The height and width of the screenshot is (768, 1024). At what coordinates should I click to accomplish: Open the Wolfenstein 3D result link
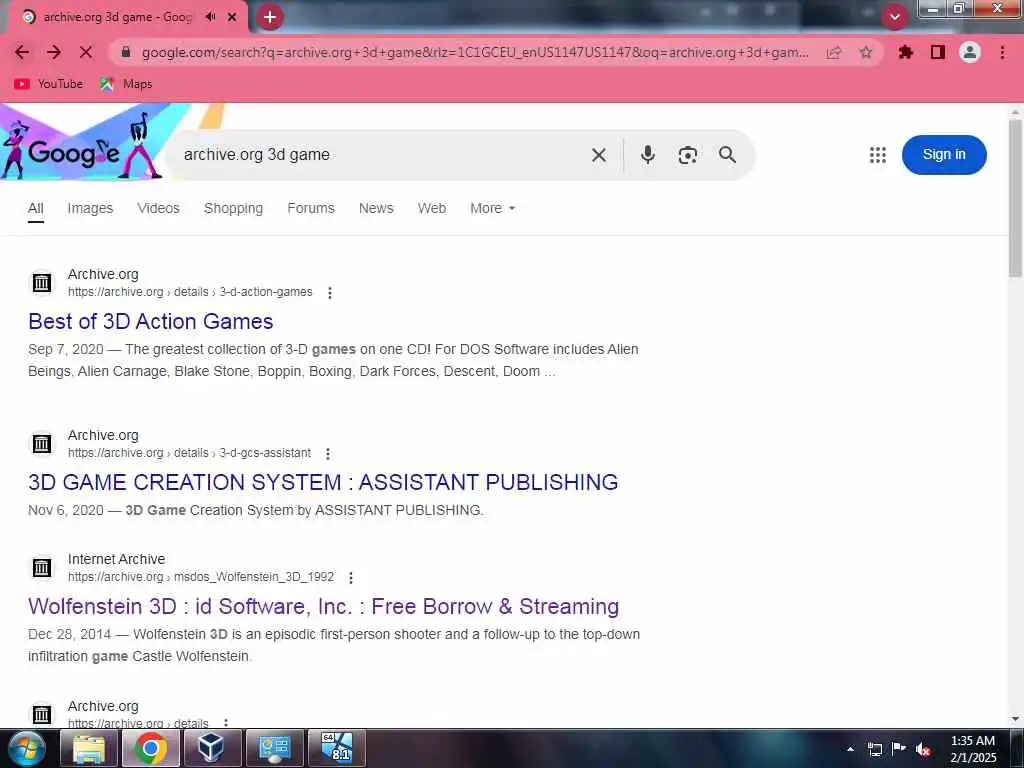323,606
